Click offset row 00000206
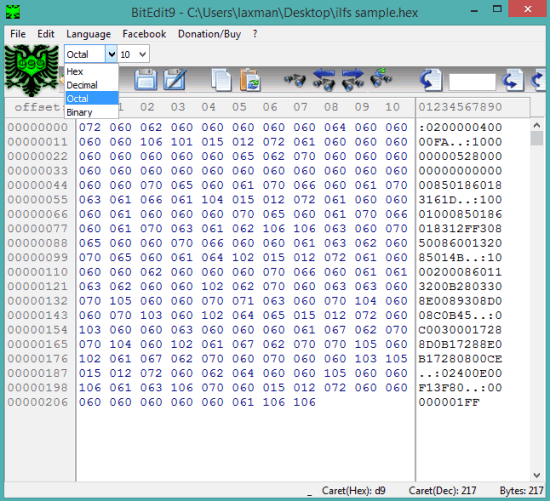The width and height of the screenshot is (550, 501). pos(38,402)
